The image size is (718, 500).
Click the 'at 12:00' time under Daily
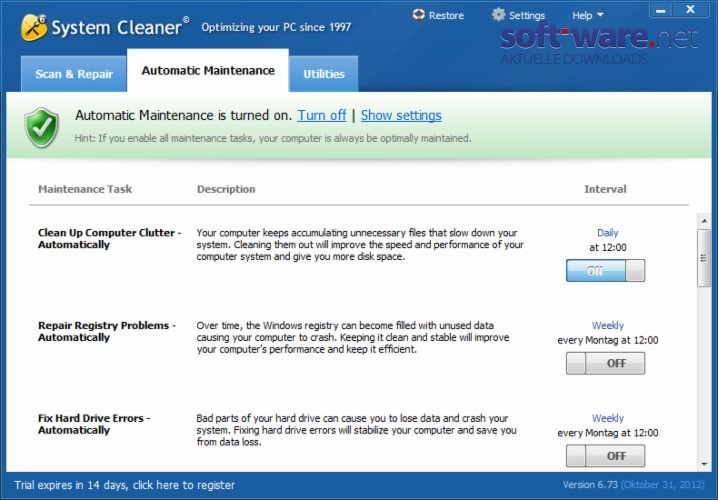click(608, 248)
